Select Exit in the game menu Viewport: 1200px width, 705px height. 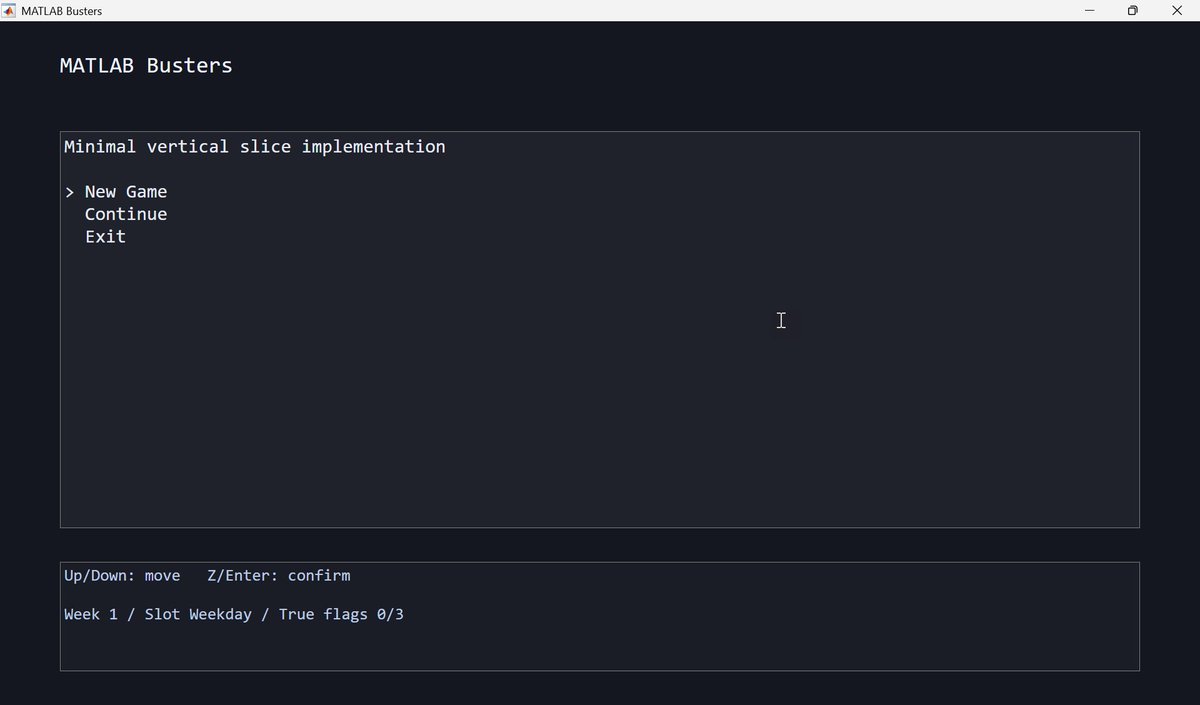[x=105, y=237]
